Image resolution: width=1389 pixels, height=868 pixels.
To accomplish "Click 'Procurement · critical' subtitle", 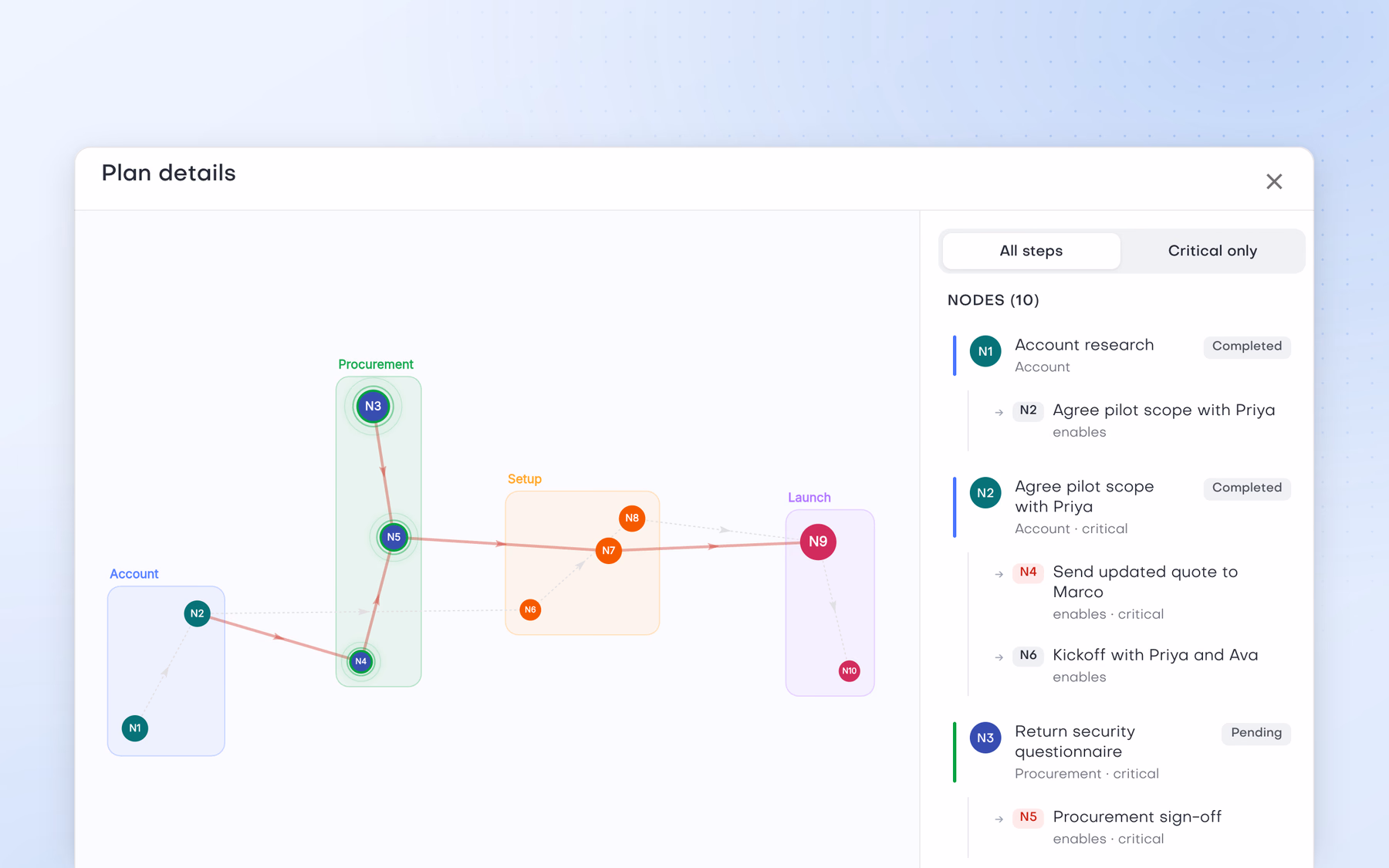I will coord(1087,774).
